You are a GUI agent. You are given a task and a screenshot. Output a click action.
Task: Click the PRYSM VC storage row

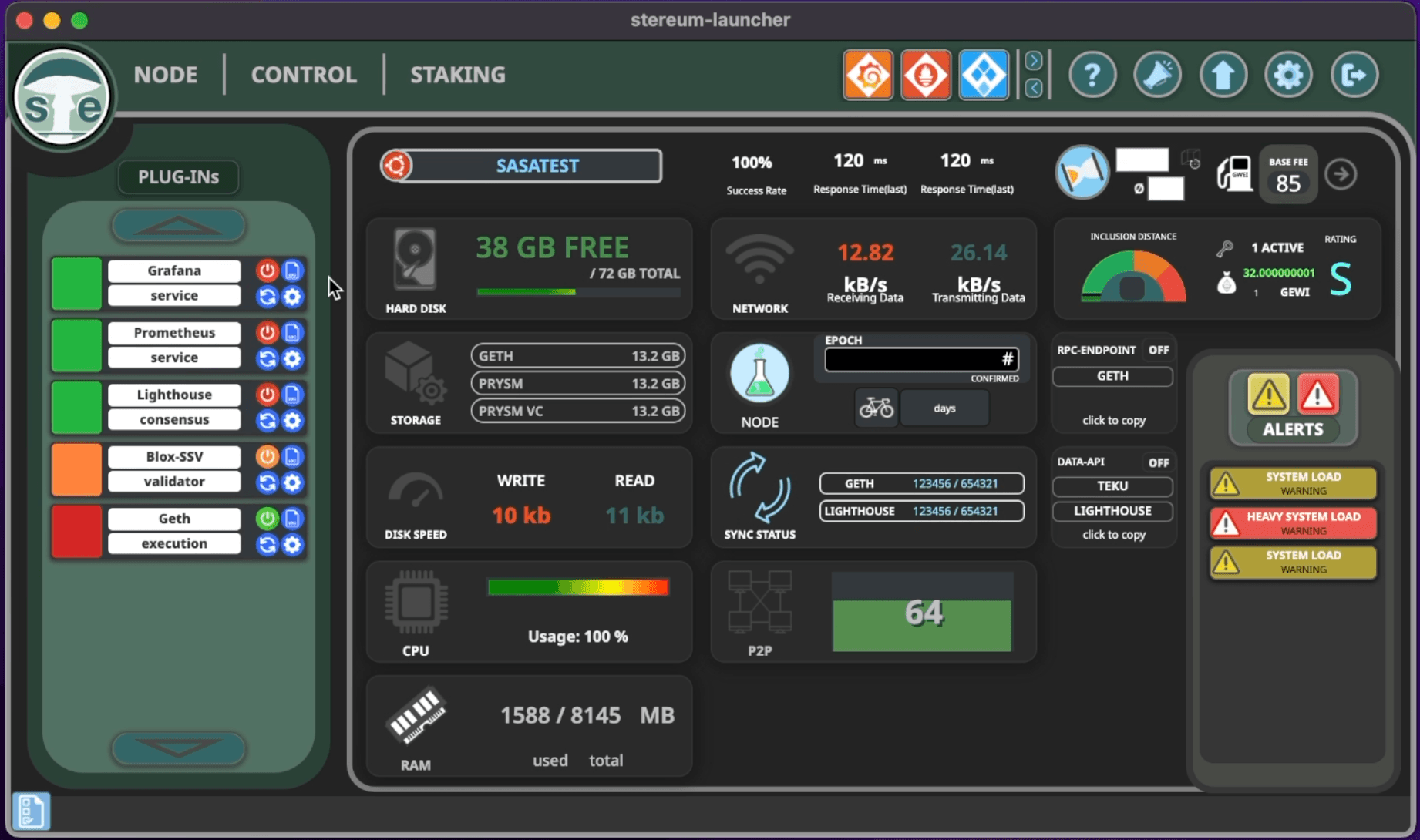(x=578, y=411)
